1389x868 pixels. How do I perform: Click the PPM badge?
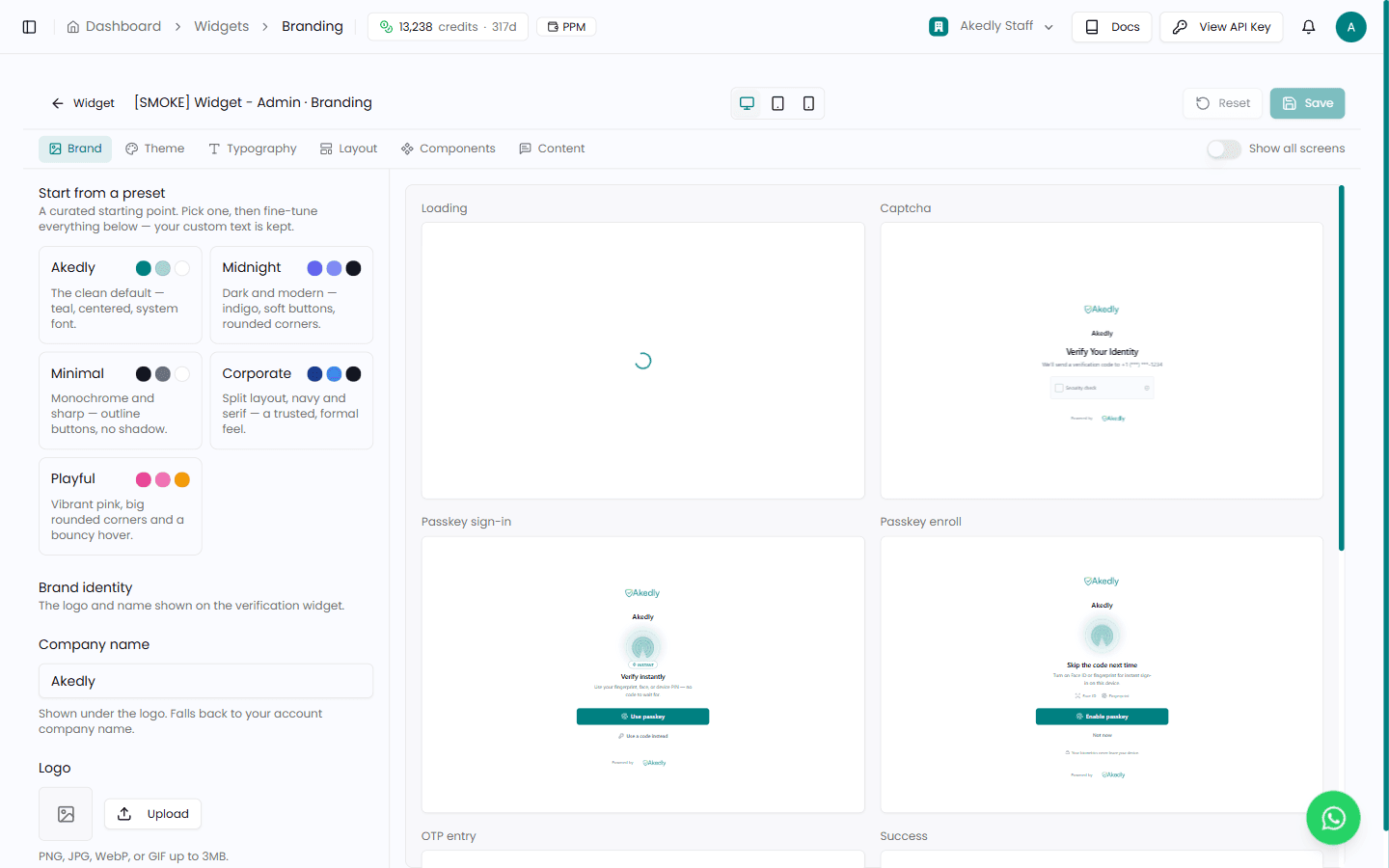(566, 27)
